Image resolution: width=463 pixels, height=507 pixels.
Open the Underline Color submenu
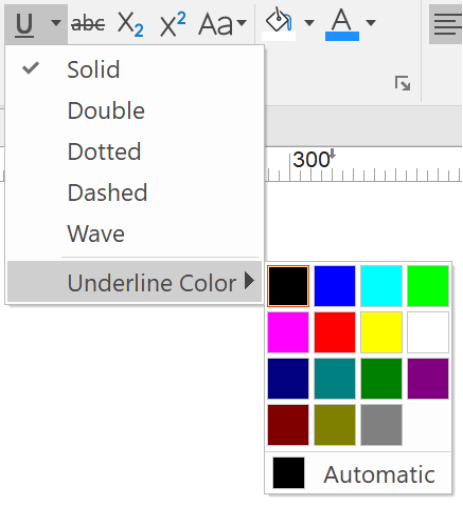(135, 282)
